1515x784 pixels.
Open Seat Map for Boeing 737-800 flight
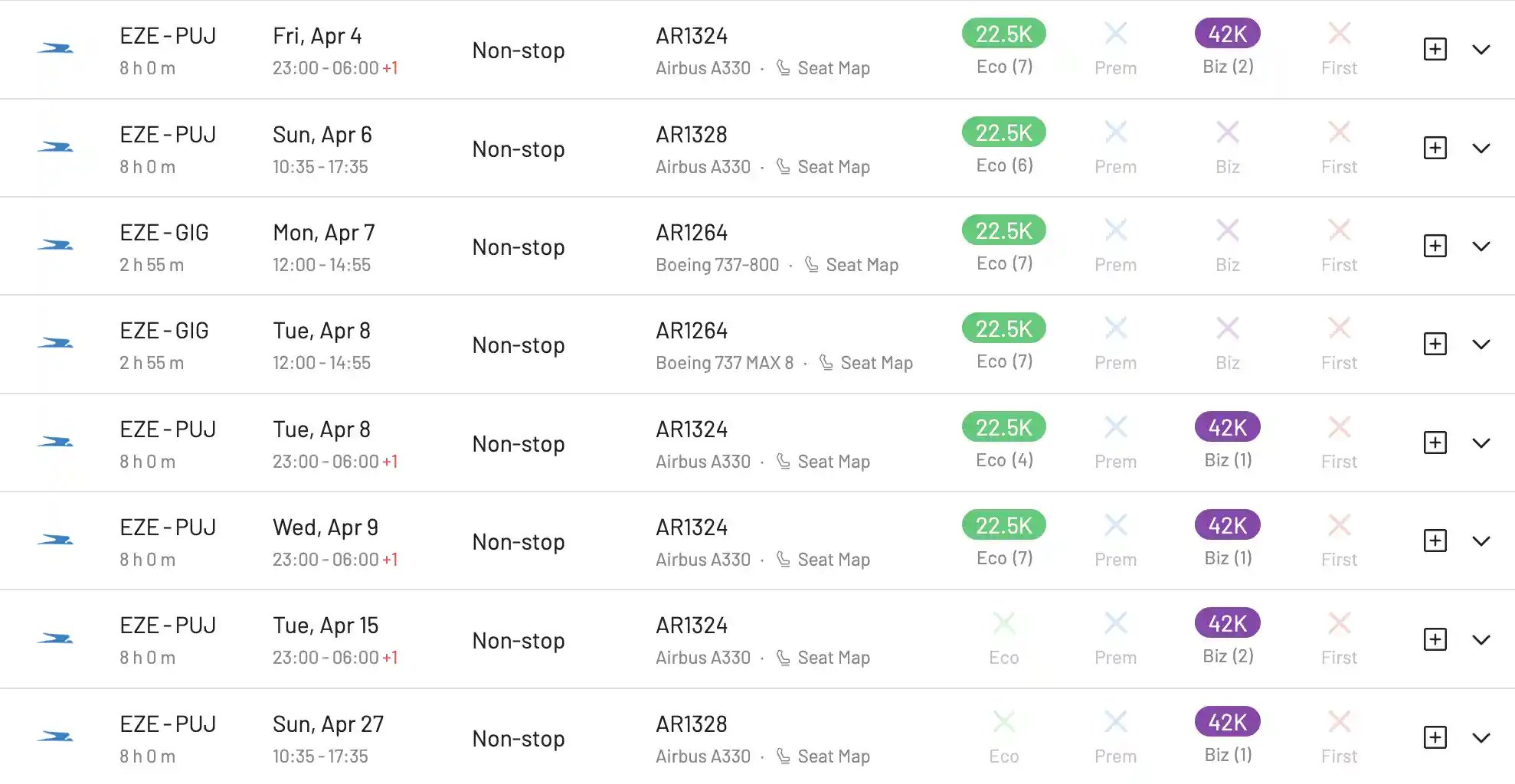click(852, 265)
